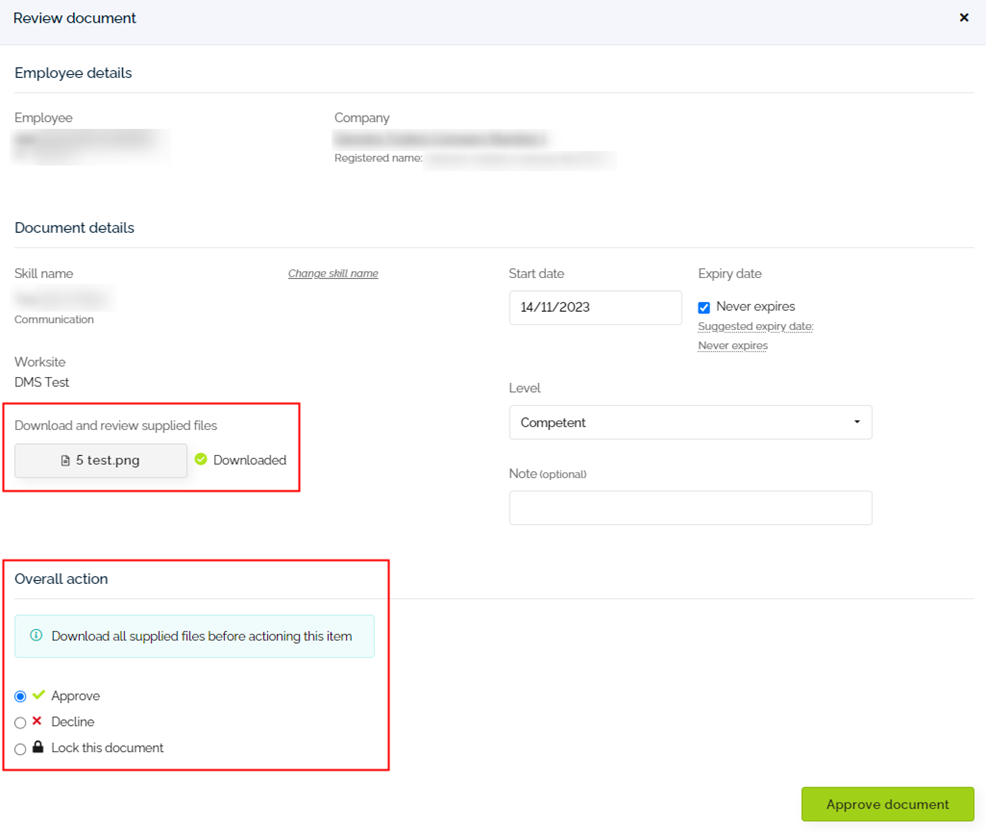
Task: Click the padlock beside Lock this document
Action: click(x=38, y=747)
